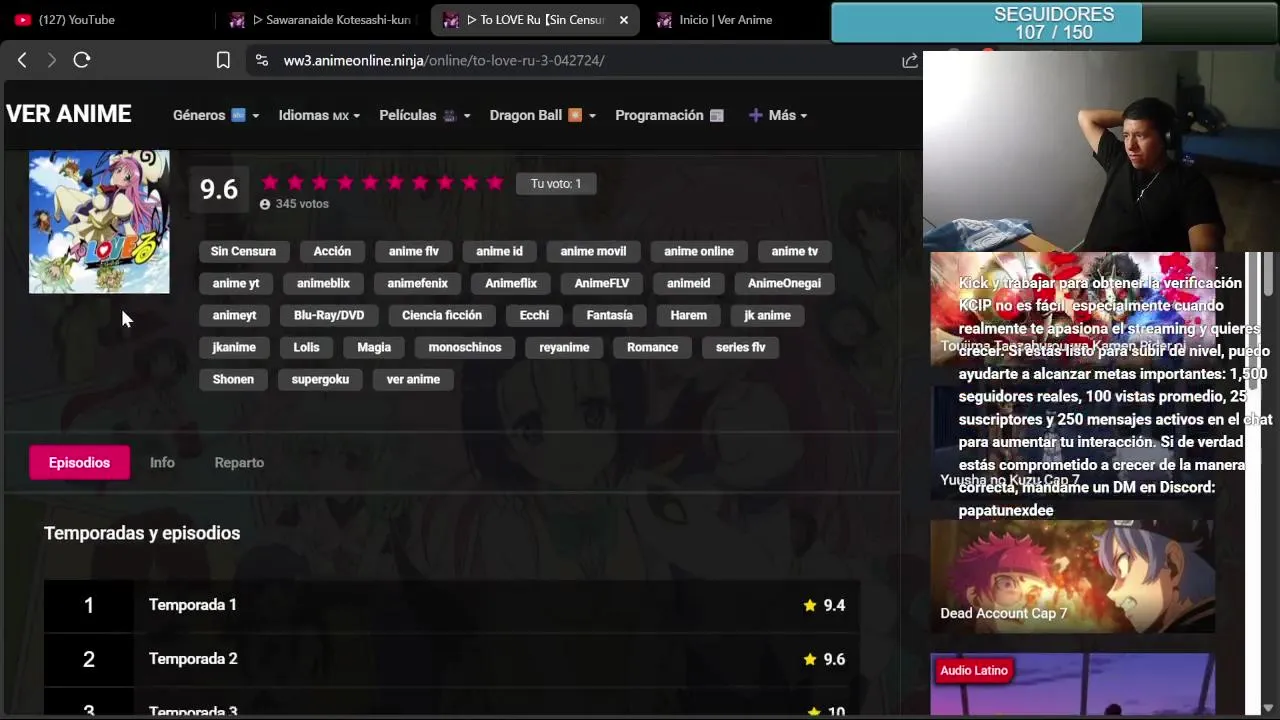The image size is (1280, 720).
Task: Click the Shonen genre tag
Action: click(233, 379)
